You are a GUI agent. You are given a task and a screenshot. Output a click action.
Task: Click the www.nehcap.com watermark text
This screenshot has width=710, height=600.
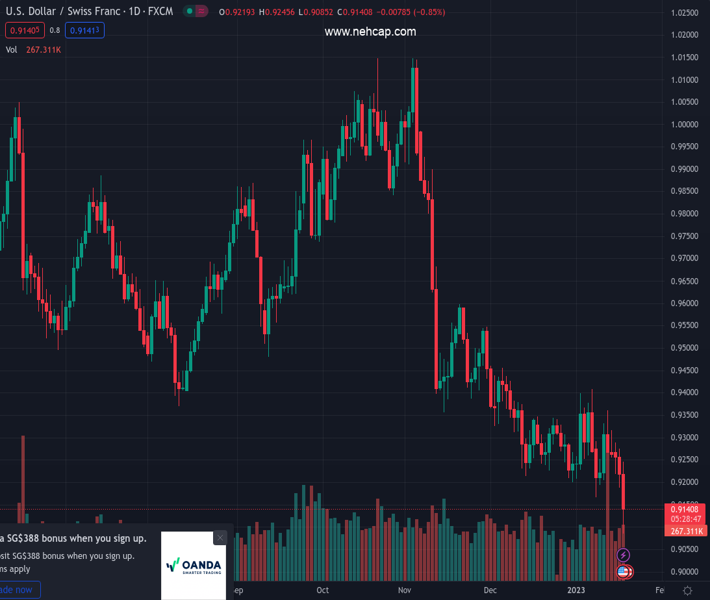[x=370, y=32]
